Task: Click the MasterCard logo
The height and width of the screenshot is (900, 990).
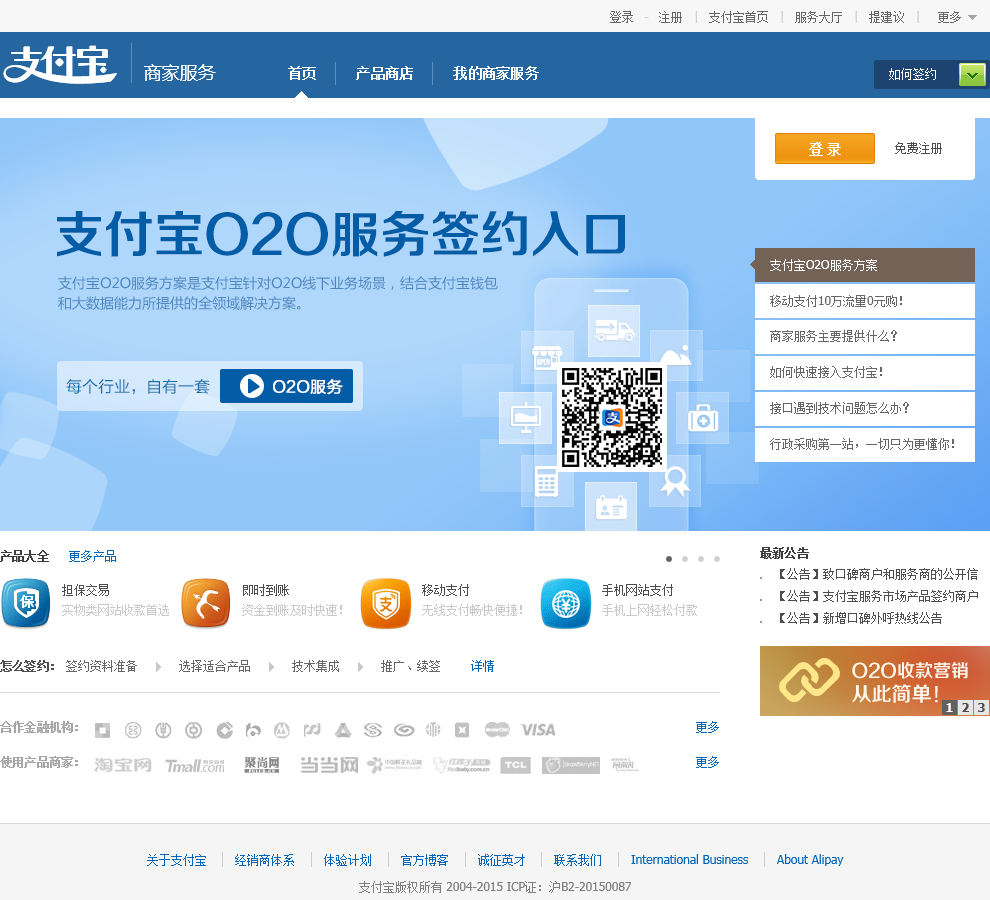Action: [497, 730]
